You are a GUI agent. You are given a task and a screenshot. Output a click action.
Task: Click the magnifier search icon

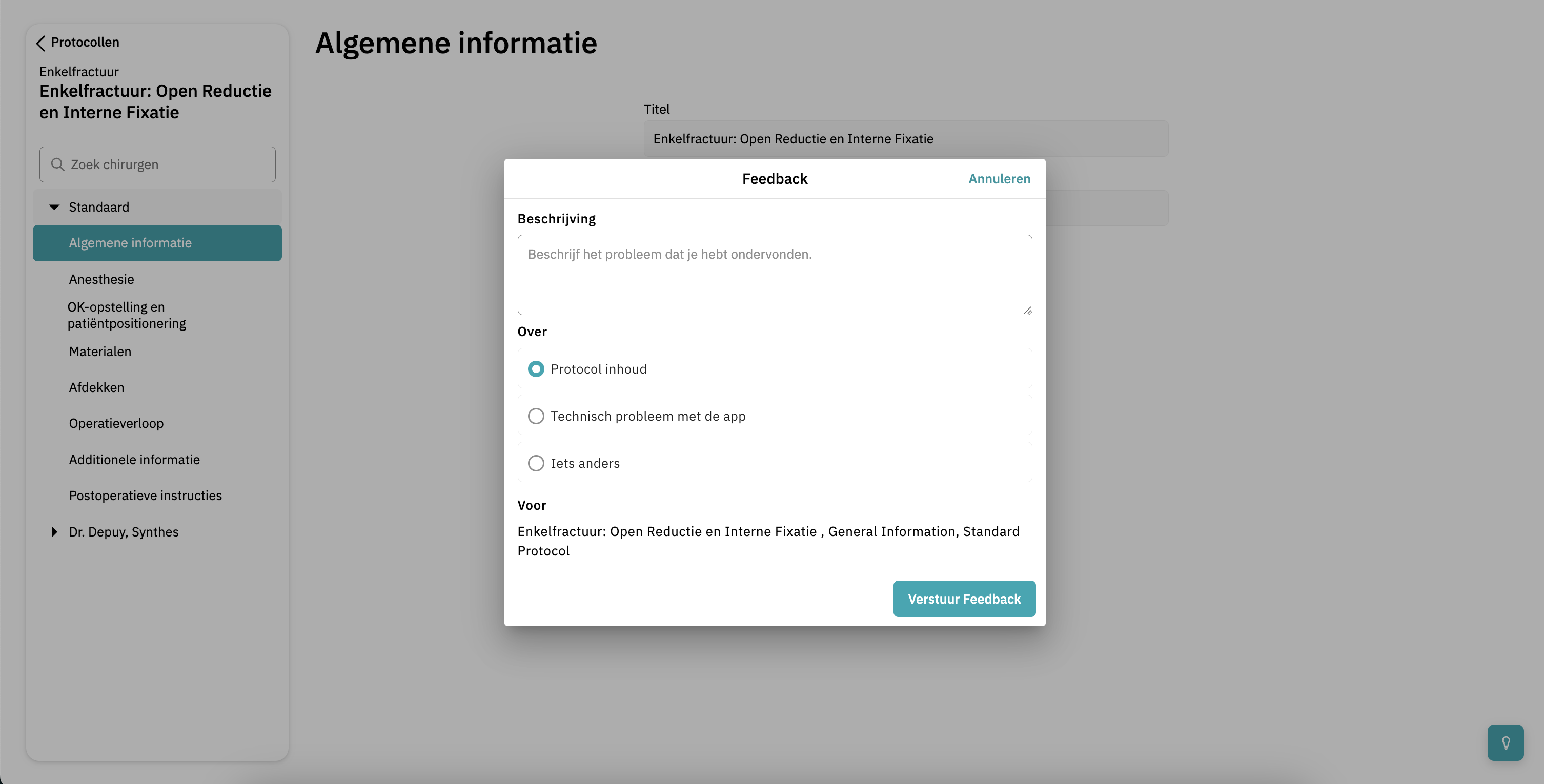pos(57,164)
